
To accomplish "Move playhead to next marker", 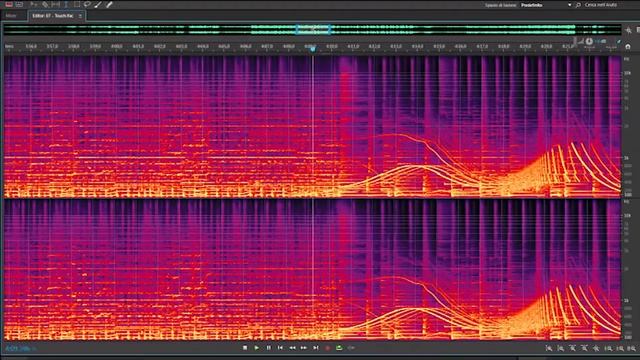I will coord(316,348).
